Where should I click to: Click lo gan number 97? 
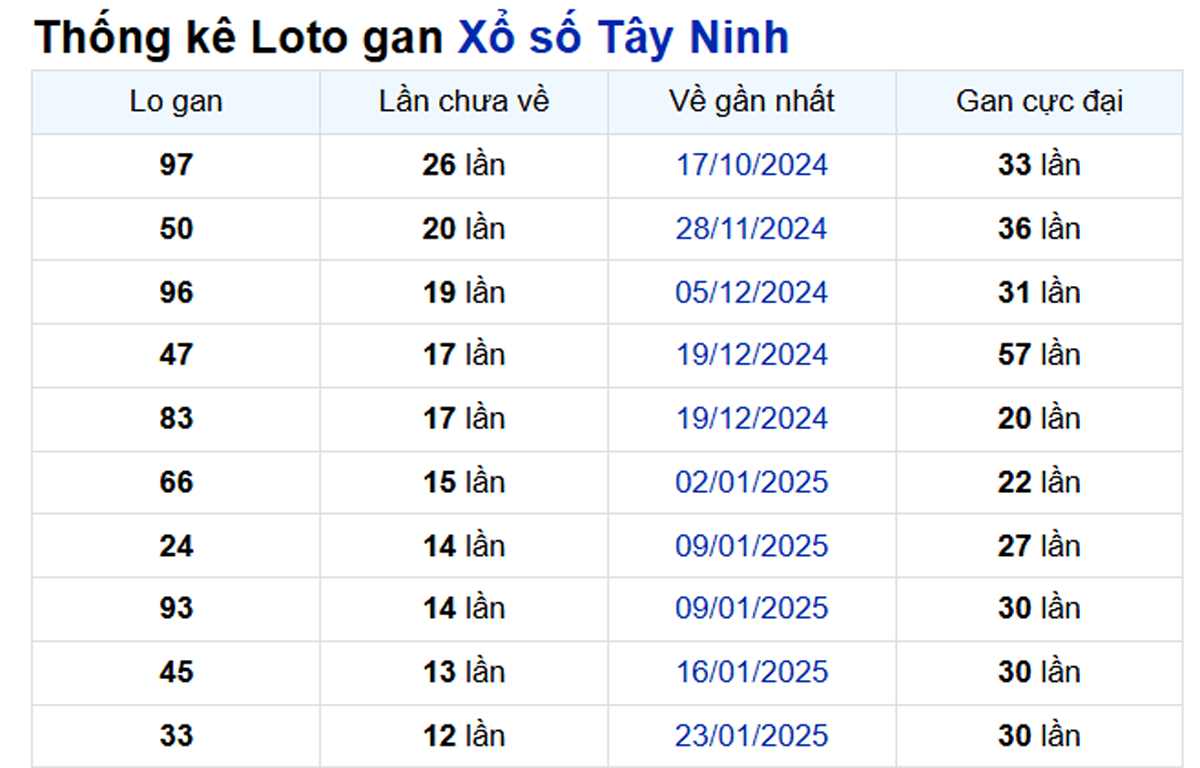click(x=176, y=165)
